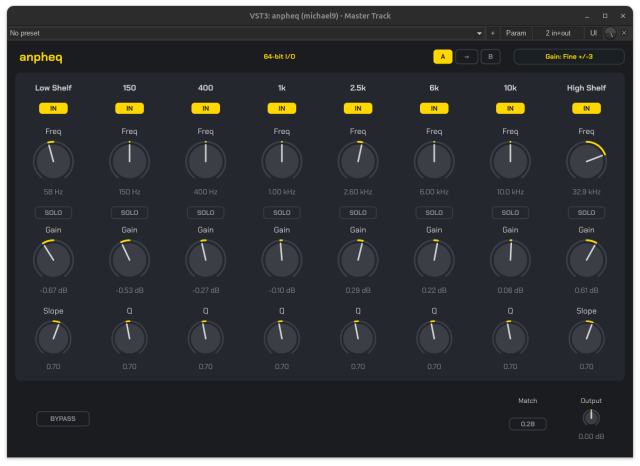Toggle the 10k band IN button
640x466 pixels.
click(510, 109)
